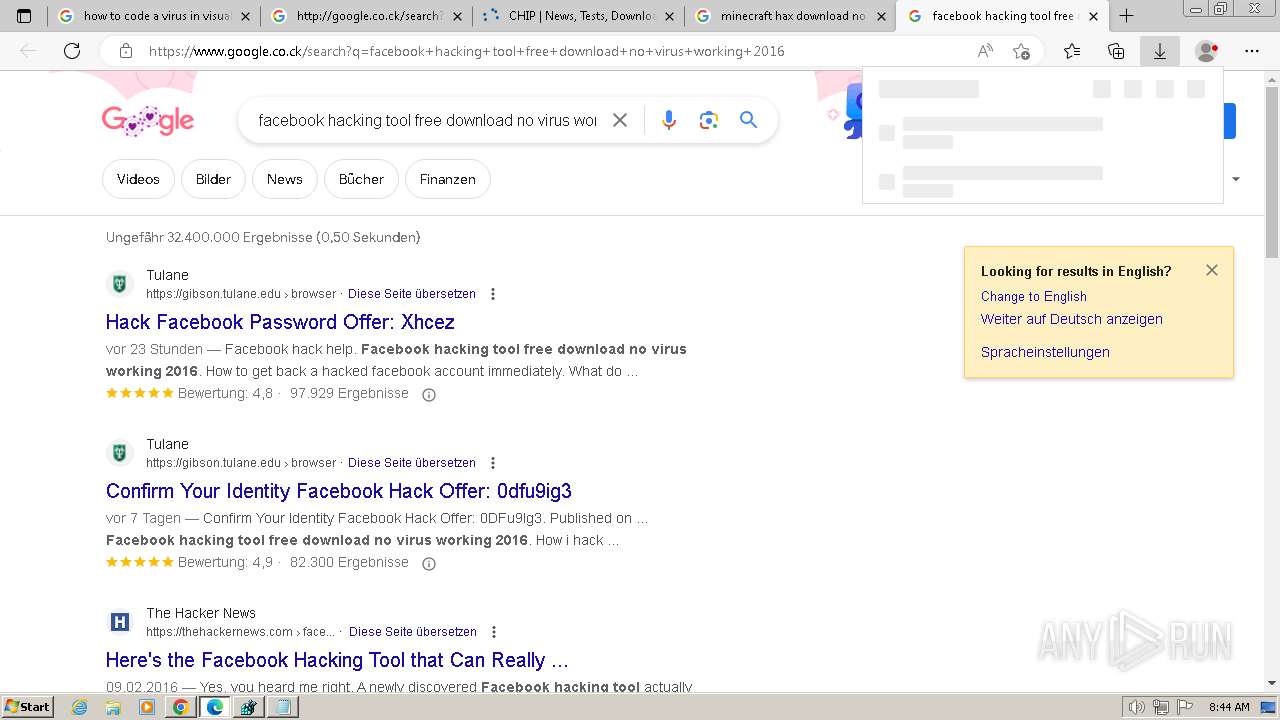Show rating info for 4,9 result
The width and height of the screenshot is (1280, 720).
pyautogui.click(x=429, y=563)
